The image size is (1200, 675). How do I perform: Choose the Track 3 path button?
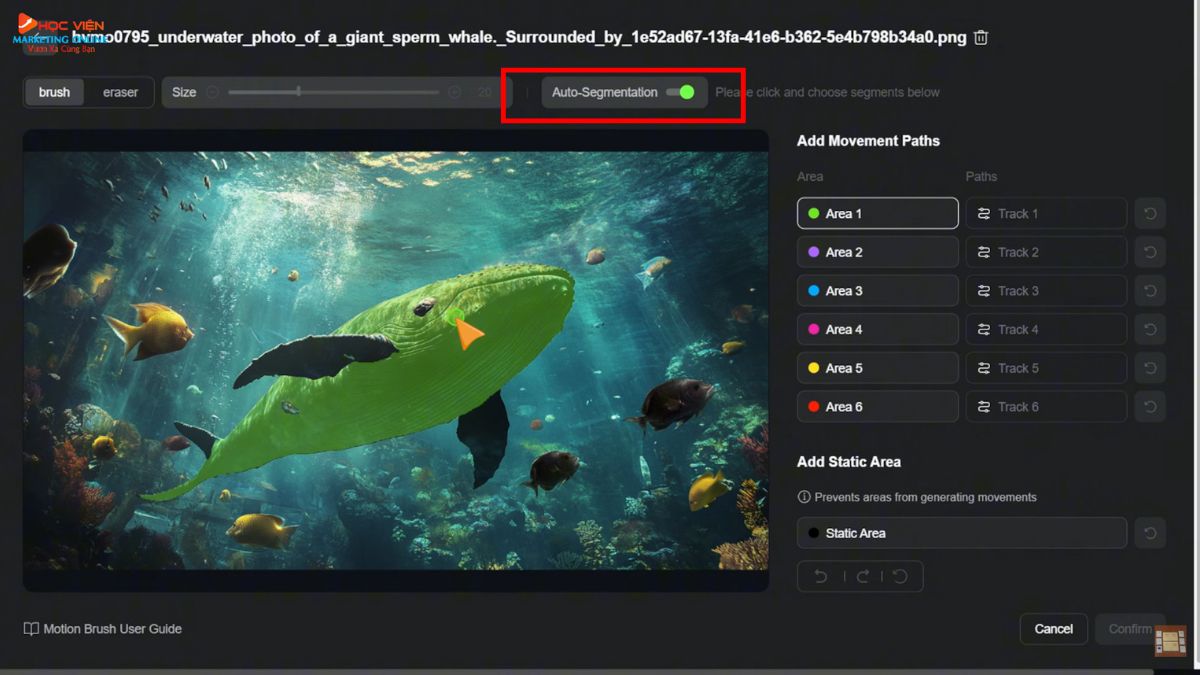(x=1046, y=291)
